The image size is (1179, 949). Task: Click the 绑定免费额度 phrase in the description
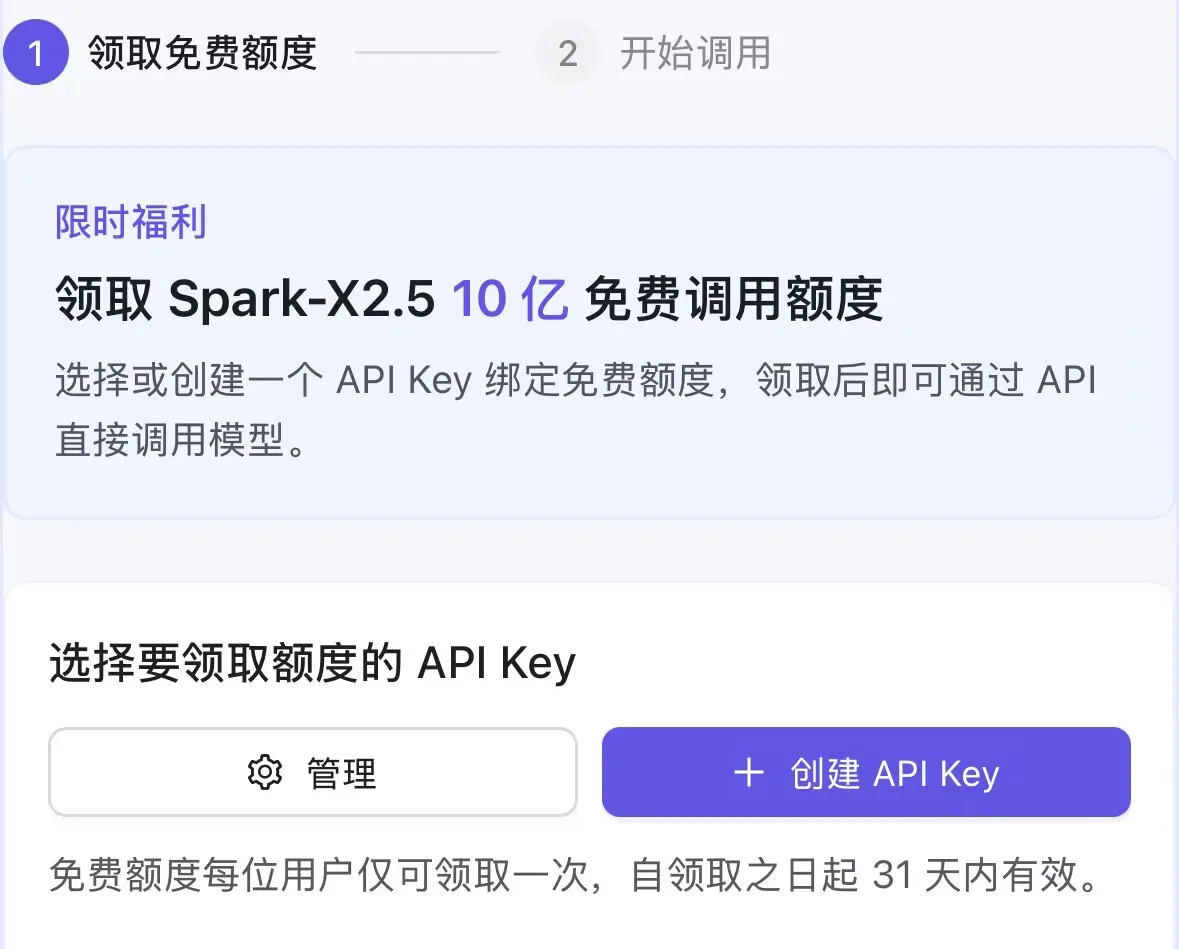click(599, 379)
